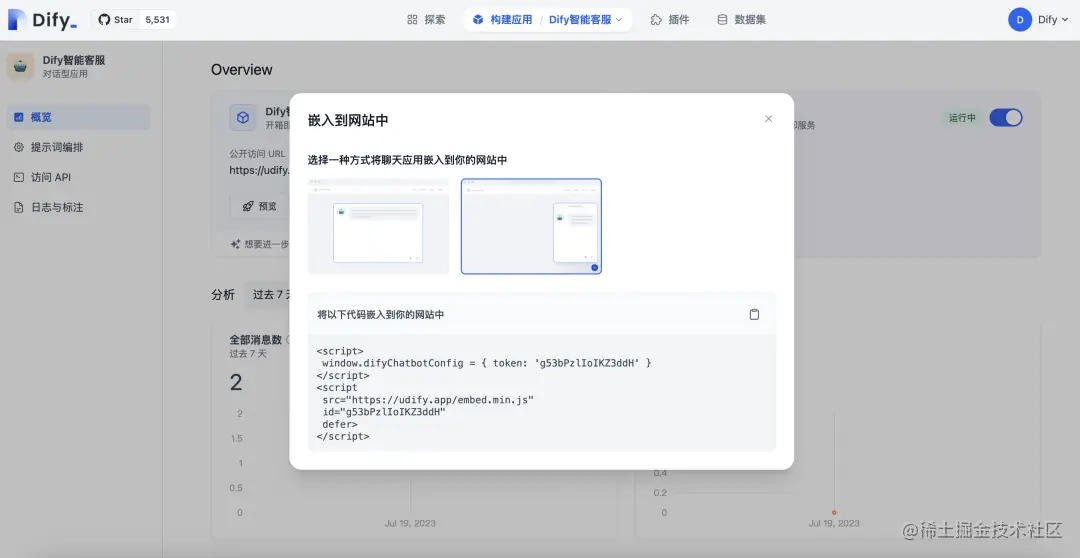This screenshot has height=558, width=1080.
Task: Click the Dify智能客服 app icon in sidebar
Action: click(x=21, y=66)
